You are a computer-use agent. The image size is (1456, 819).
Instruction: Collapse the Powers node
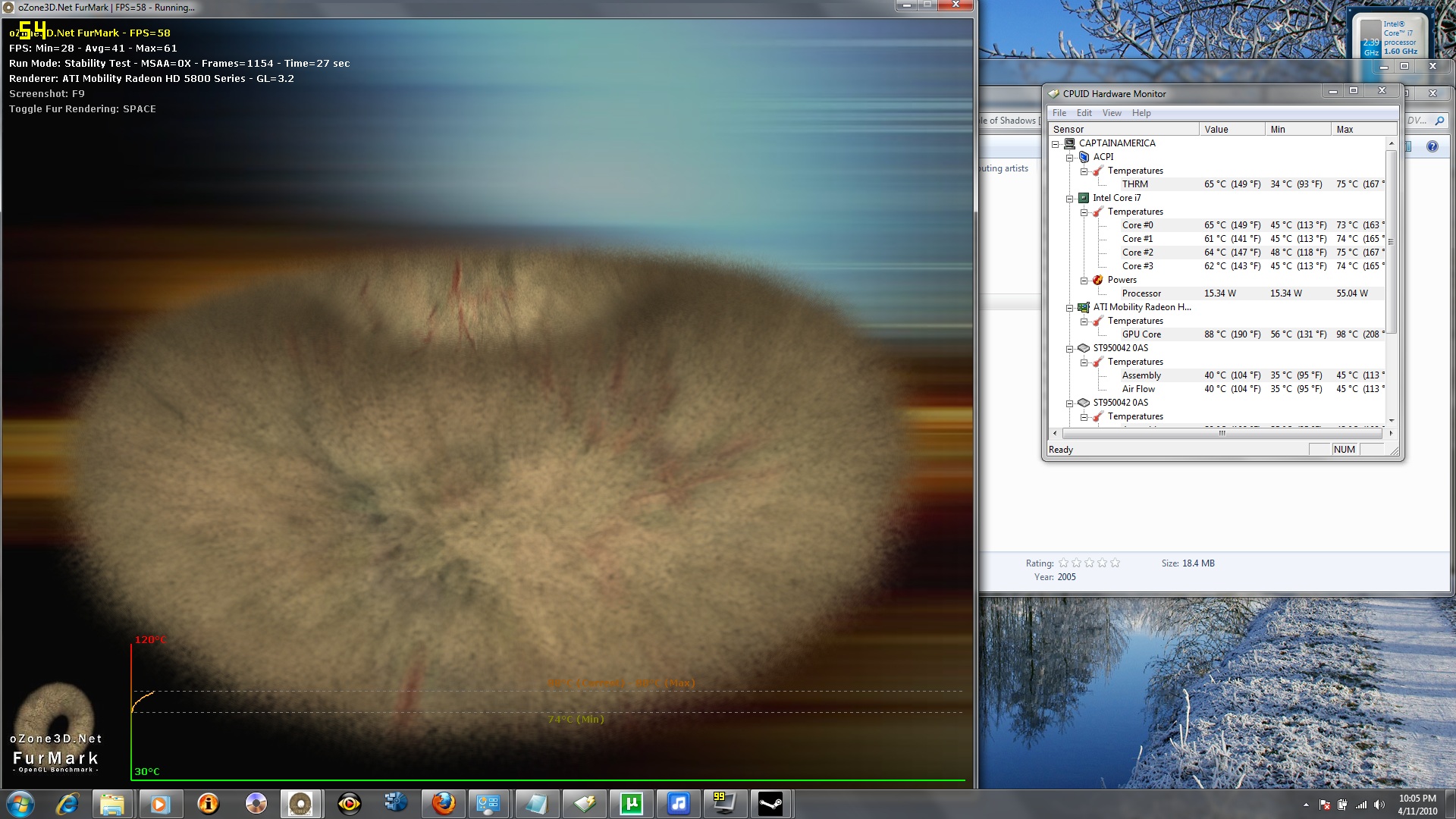1084,281
